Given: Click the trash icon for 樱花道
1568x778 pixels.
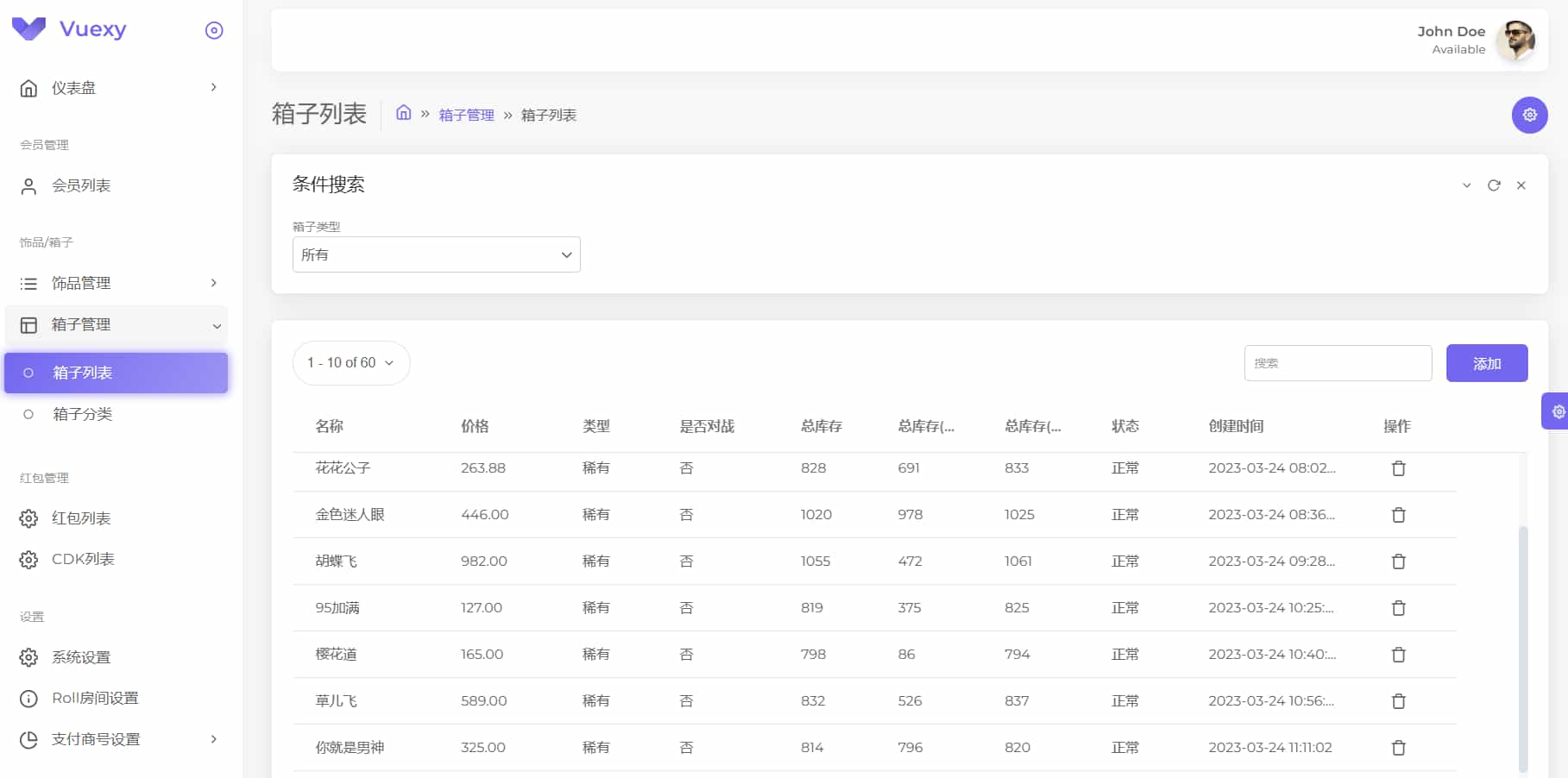Looking at the screenshot, I should [x=1398, y=655].
